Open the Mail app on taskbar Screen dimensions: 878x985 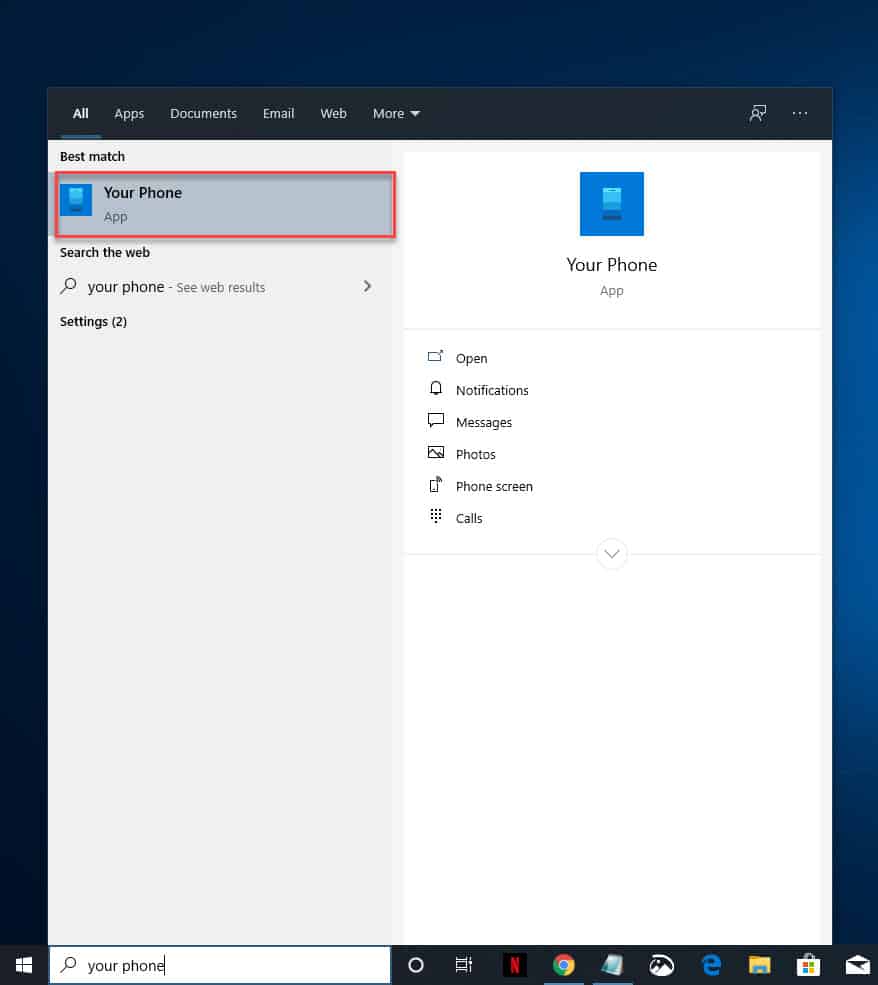857,965
